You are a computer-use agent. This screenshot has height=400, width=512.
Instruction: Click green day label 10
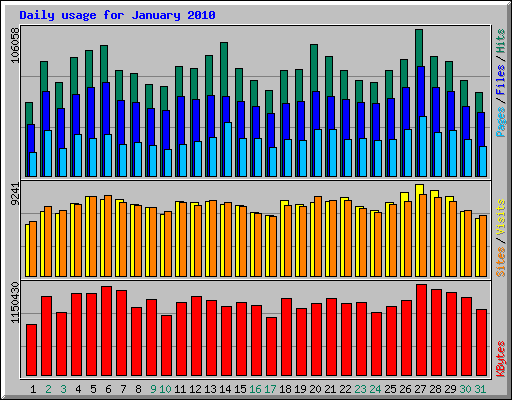pyautogui.click(x=165, y=389)
